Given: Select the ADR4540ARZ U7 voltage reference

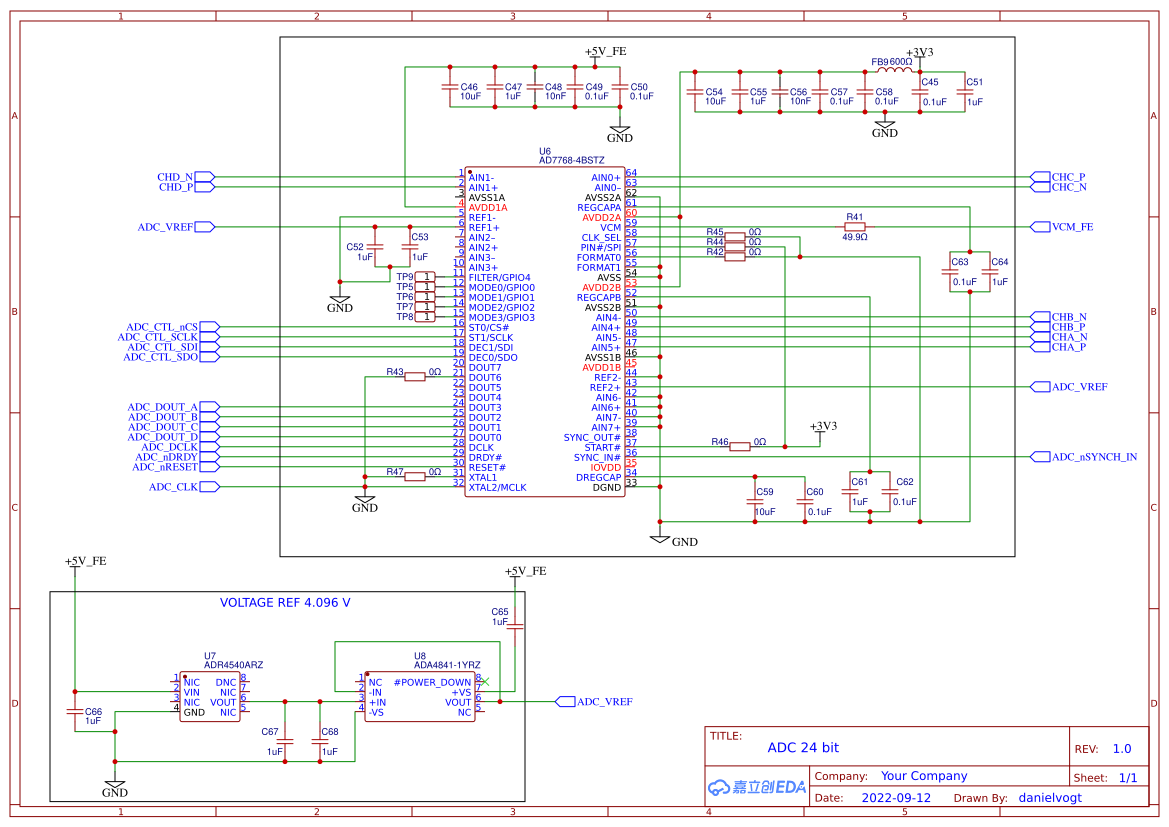Looking at the screenshot, I should coord(210,697).
